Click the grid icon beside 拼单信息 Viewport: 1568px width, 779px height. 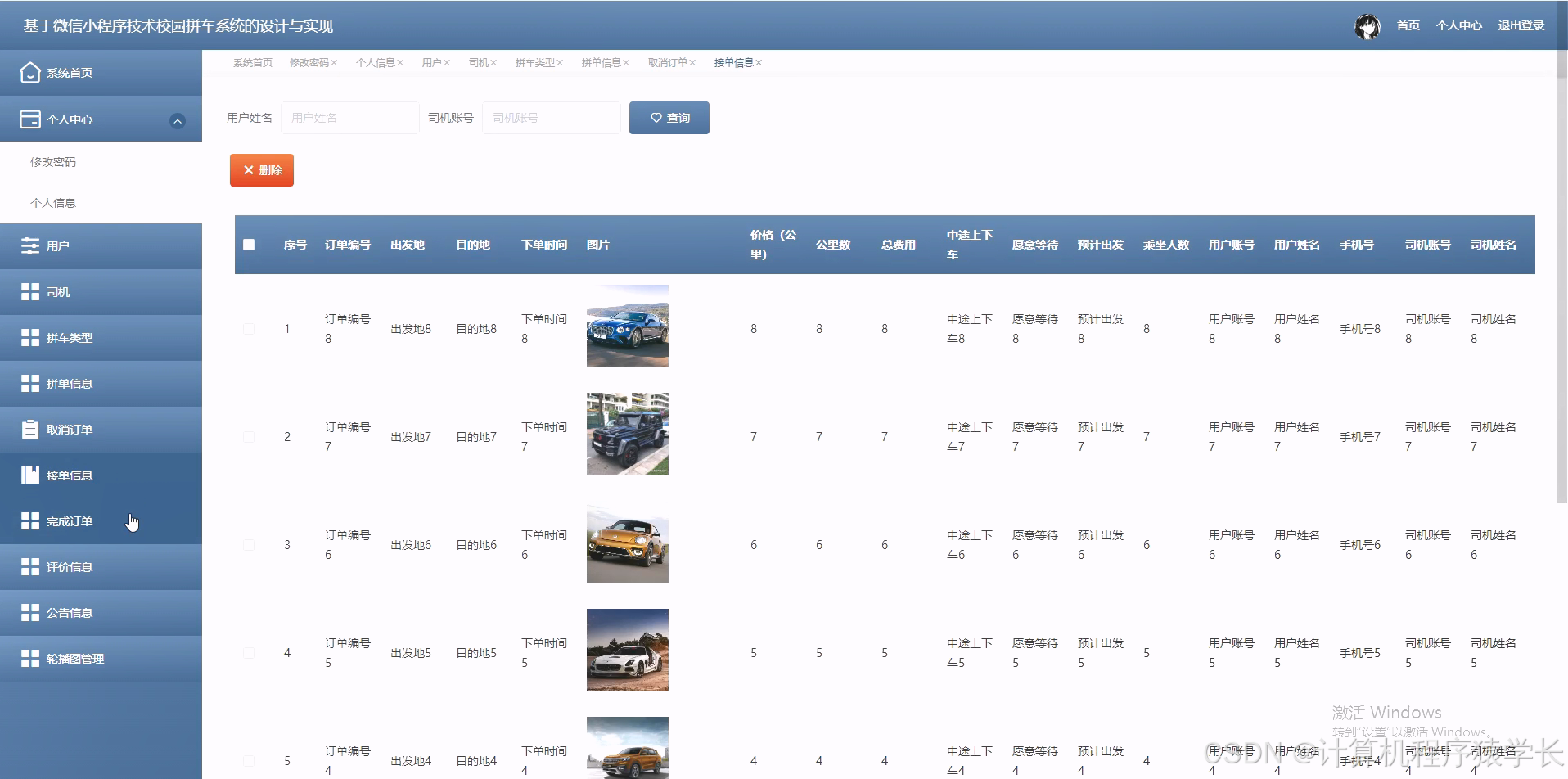30,384
